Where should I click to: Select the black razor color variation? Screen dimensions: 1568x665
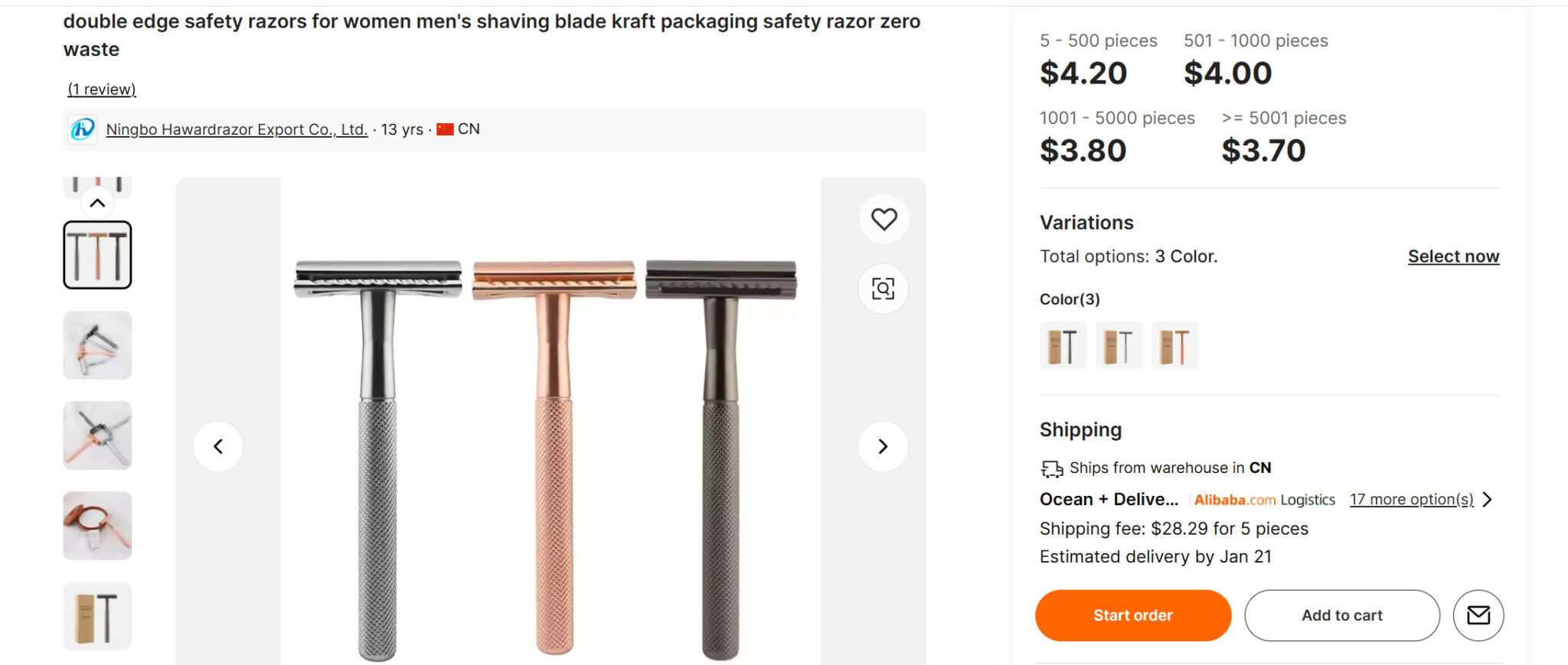click(x=1063, y=345)
